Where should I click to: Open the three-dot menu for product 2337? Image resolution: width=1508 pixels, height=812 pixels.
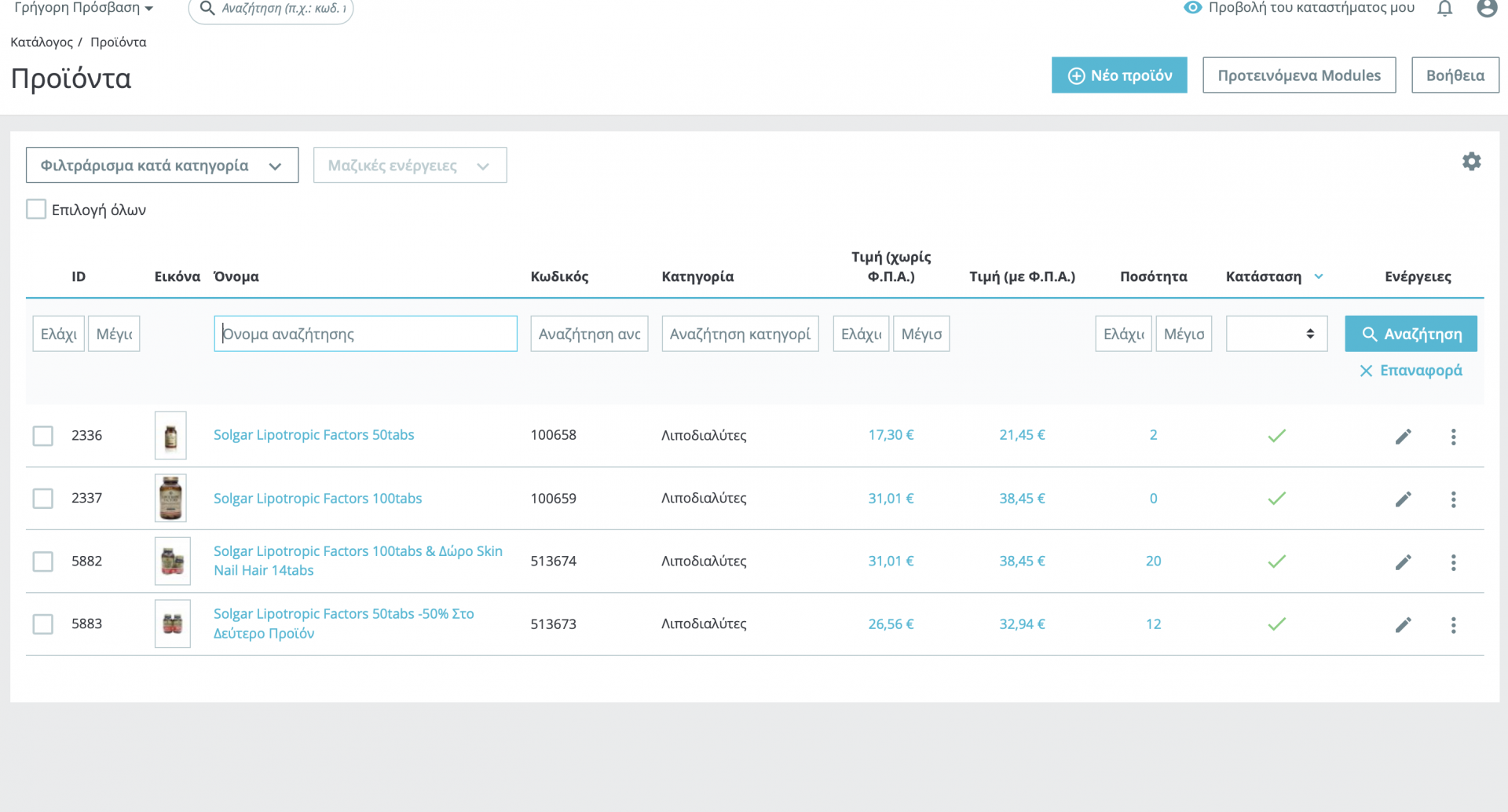pyautogui.click(x=1453, y=499)
